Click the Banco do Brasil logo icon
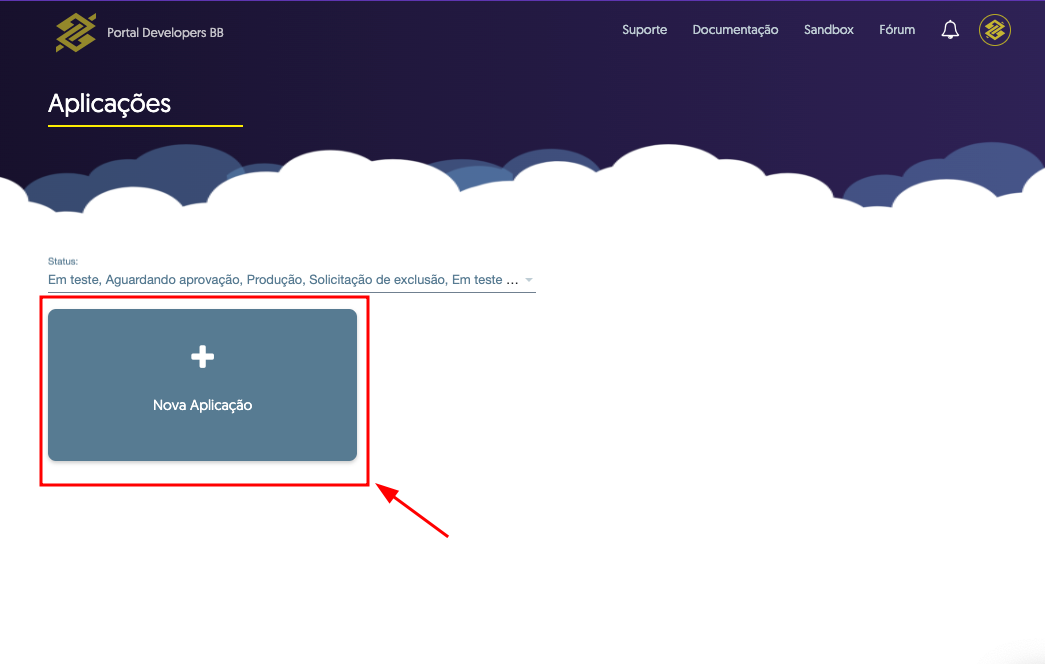The width and height of the screenshot is (1045, 664). (75, 32)
